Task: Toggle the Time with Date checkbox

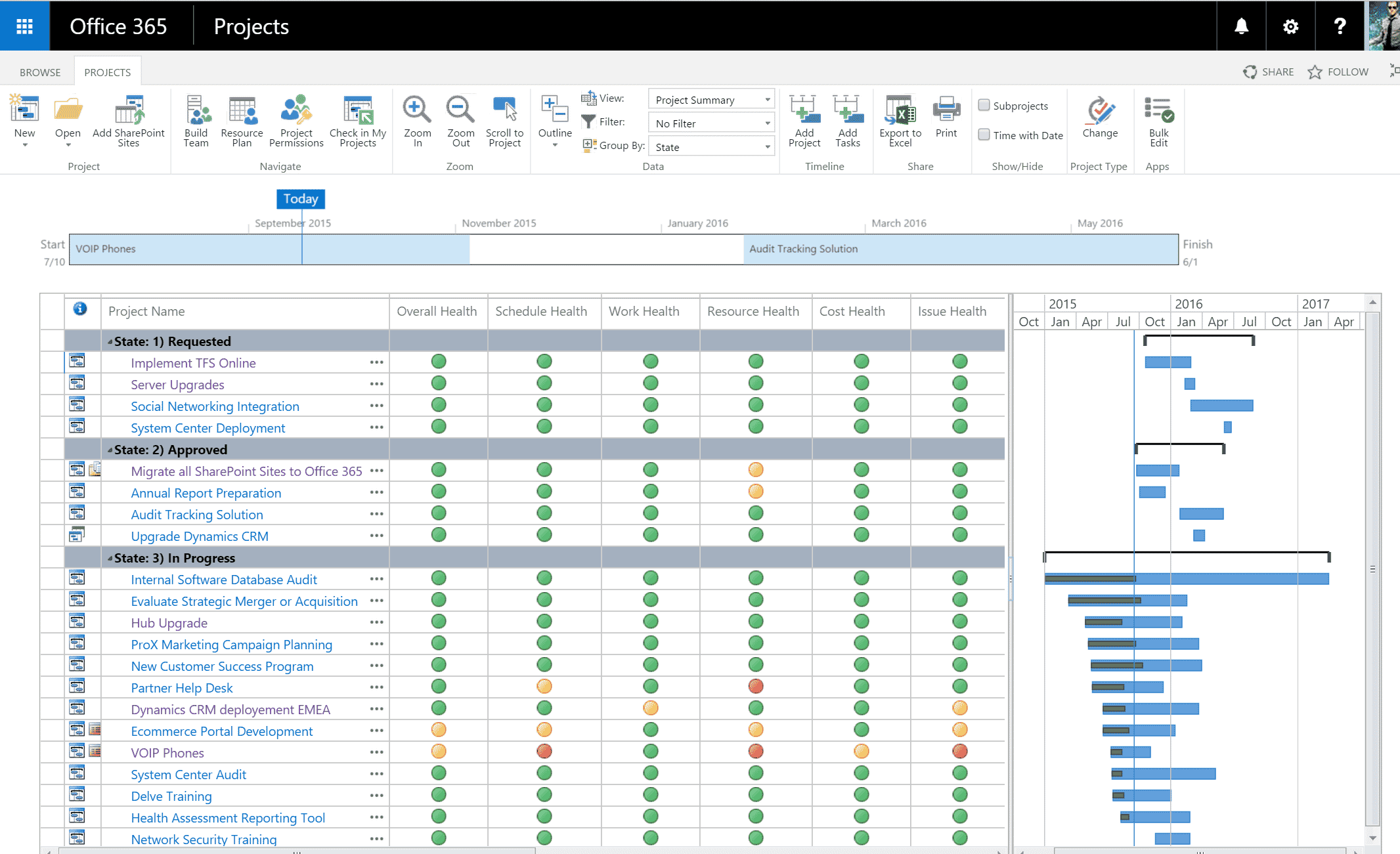Action: click(984, 135)
